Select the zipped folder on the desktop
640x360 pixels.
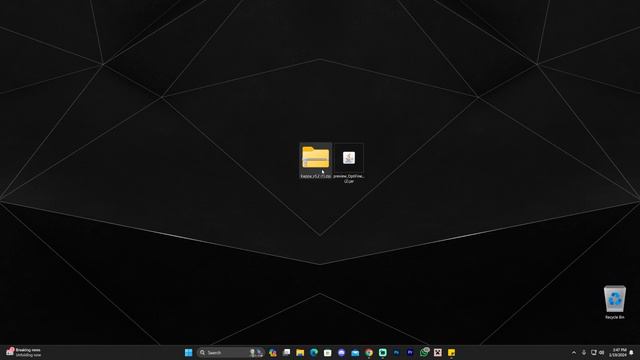[x=316, y=161]
